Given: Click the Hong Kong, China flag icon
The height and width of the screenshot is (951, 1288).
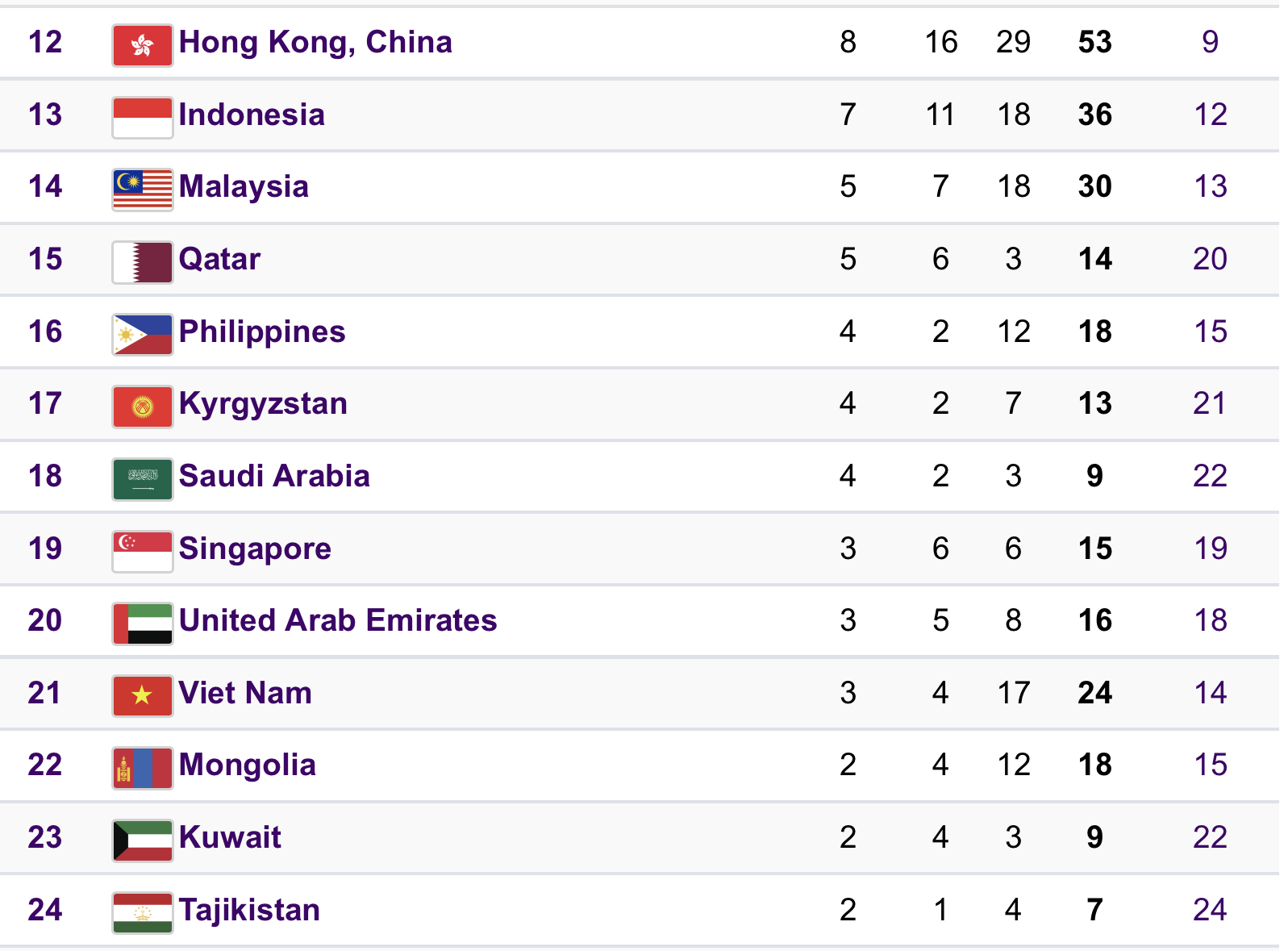Looking at the screenshot, I should click(x=142, y=45).
